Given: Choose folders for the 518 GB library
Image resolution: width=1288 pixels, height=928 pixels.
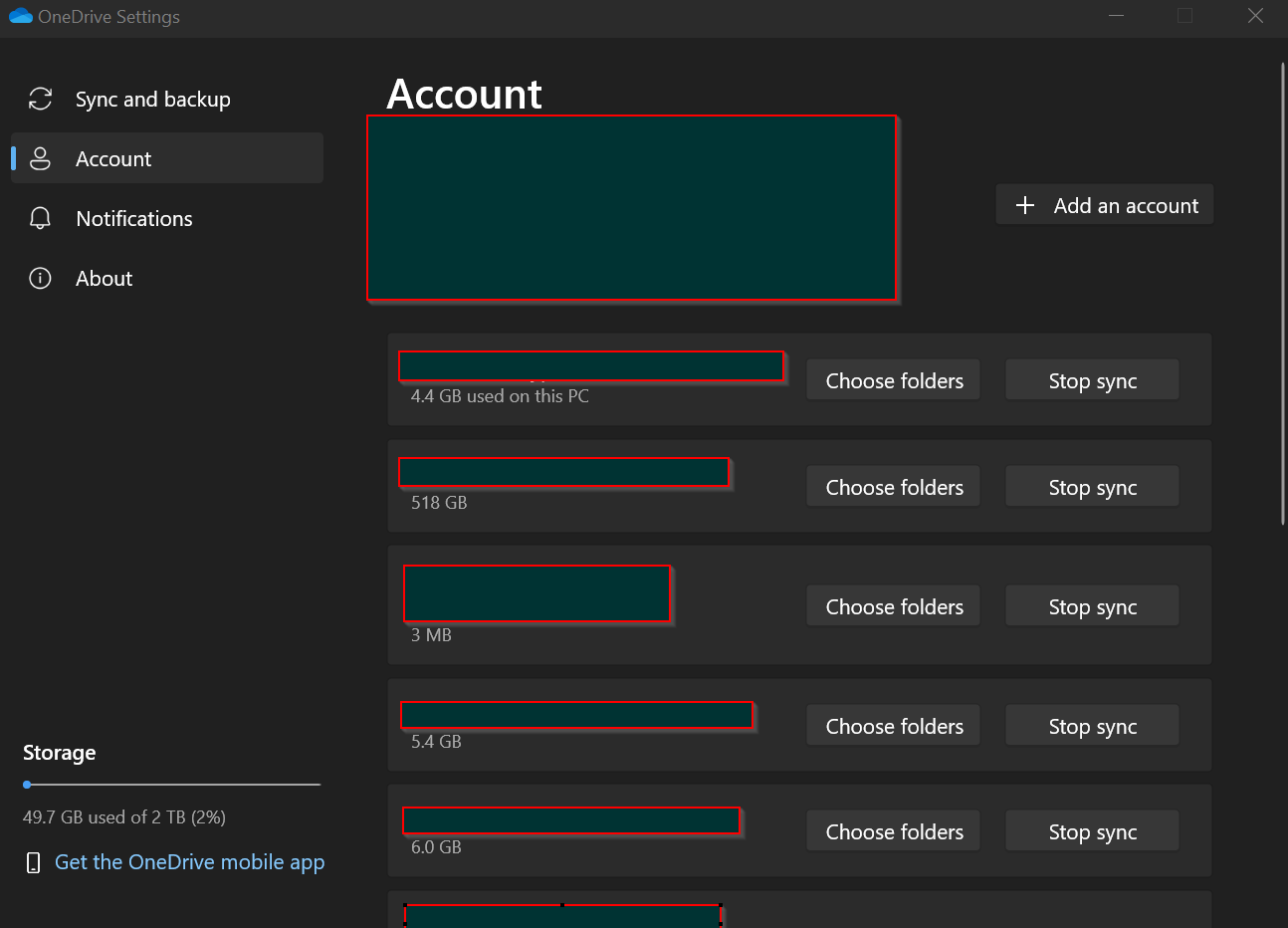Looking at the screenshot, I should (x=894, y=487).
